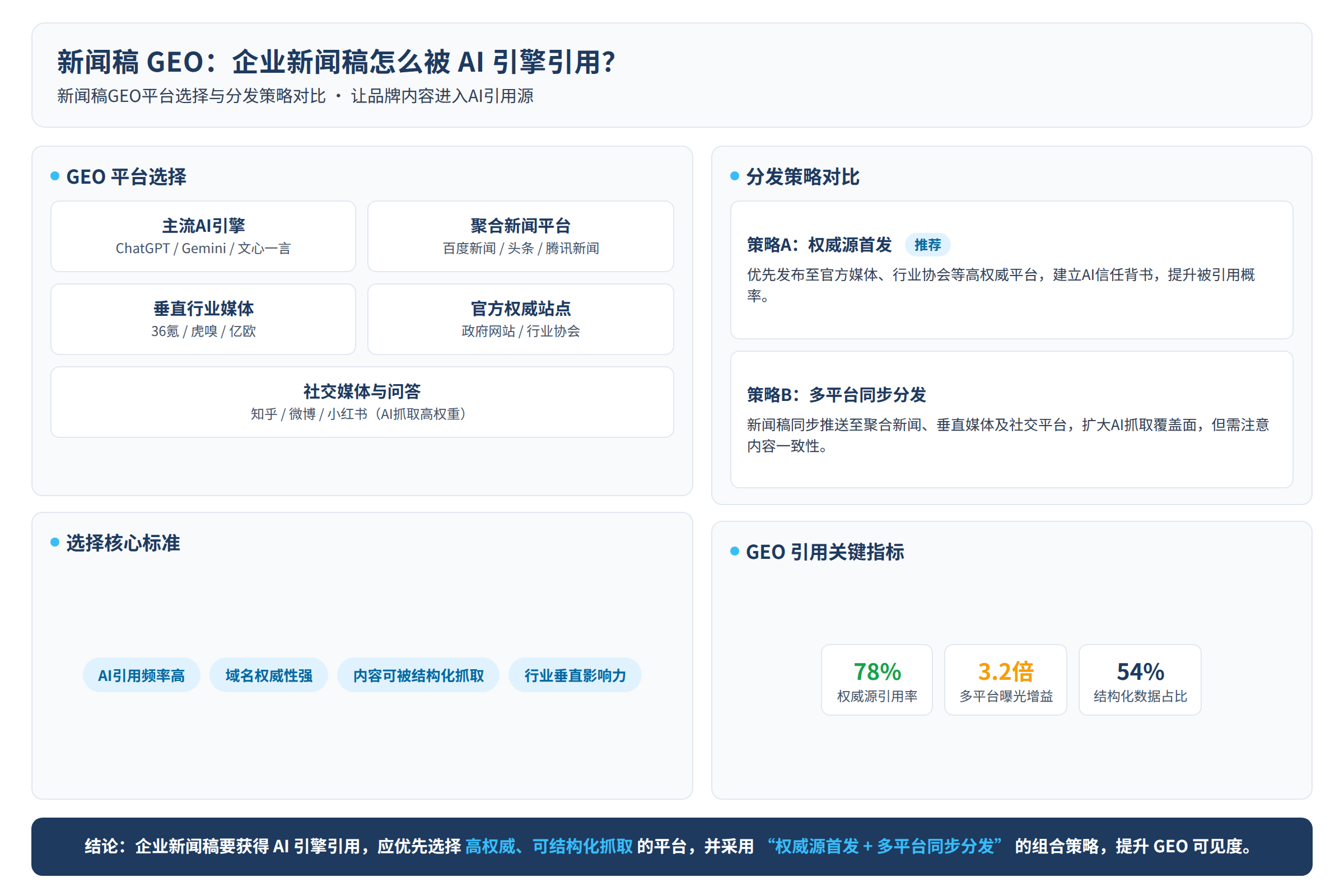Click the 内容可被结构化抓取 tag

click(418, 675)
